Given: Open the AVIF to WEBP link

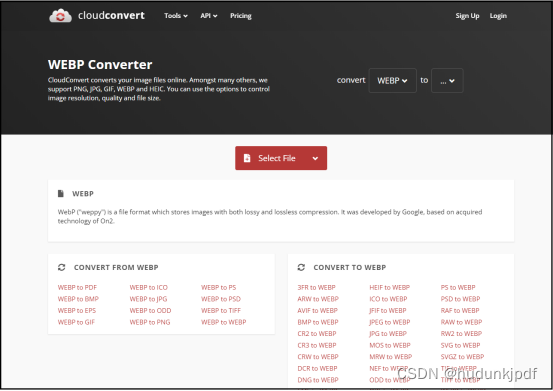Looking at the screenshot, I should point(318,311).
